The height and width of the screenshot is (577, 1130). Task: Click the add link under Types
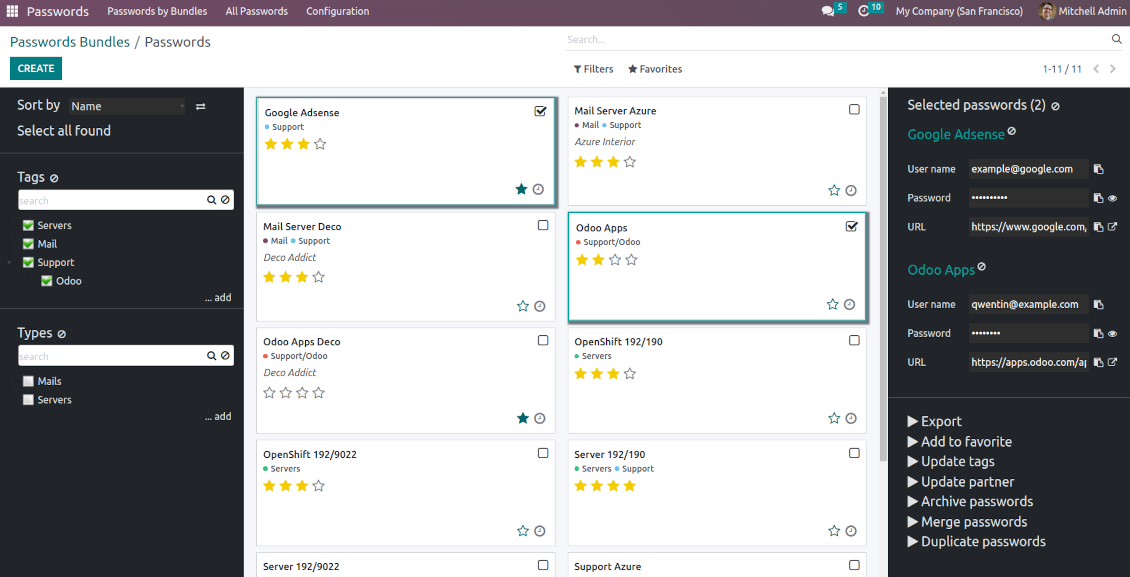click(218, 416)
